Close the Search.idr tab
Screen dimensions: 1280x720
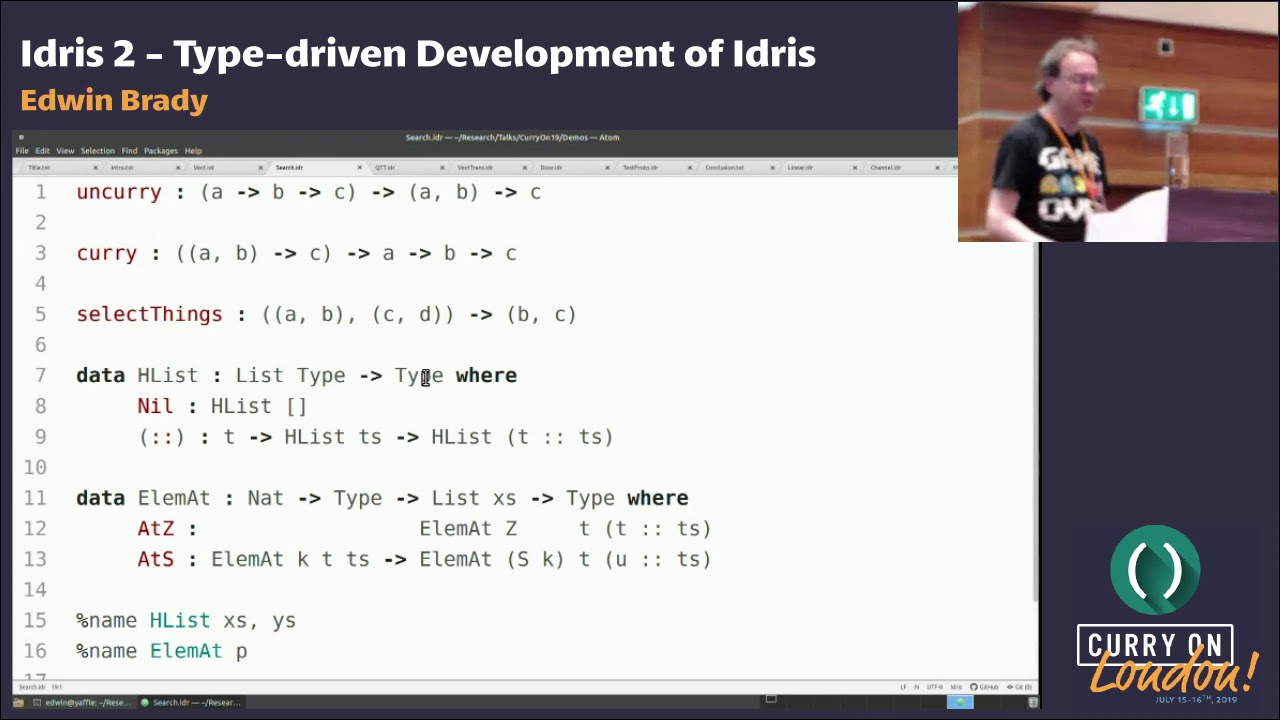pos(359,167)
